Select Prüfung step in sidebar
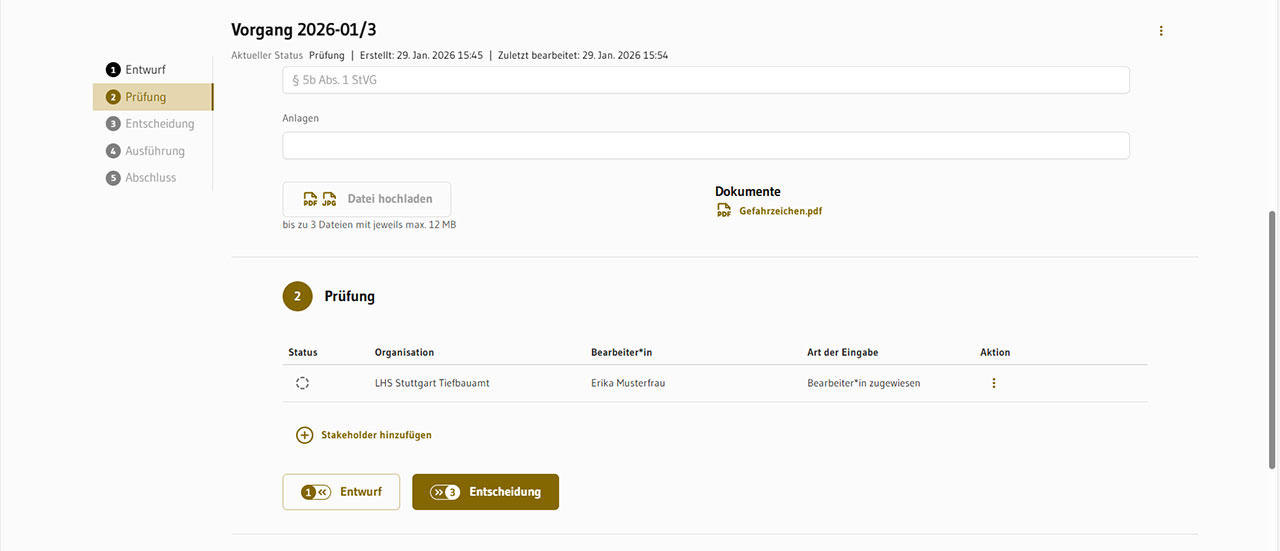This screenshot has width=1280, height=551. point(153,97)
